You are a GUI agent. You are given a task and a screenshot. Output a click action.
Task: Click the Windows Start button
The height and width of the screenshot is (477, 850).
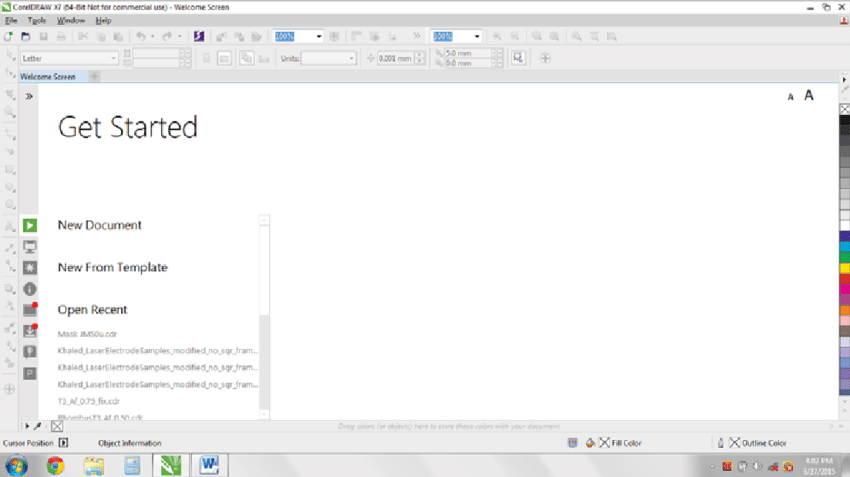pos(17,465)
